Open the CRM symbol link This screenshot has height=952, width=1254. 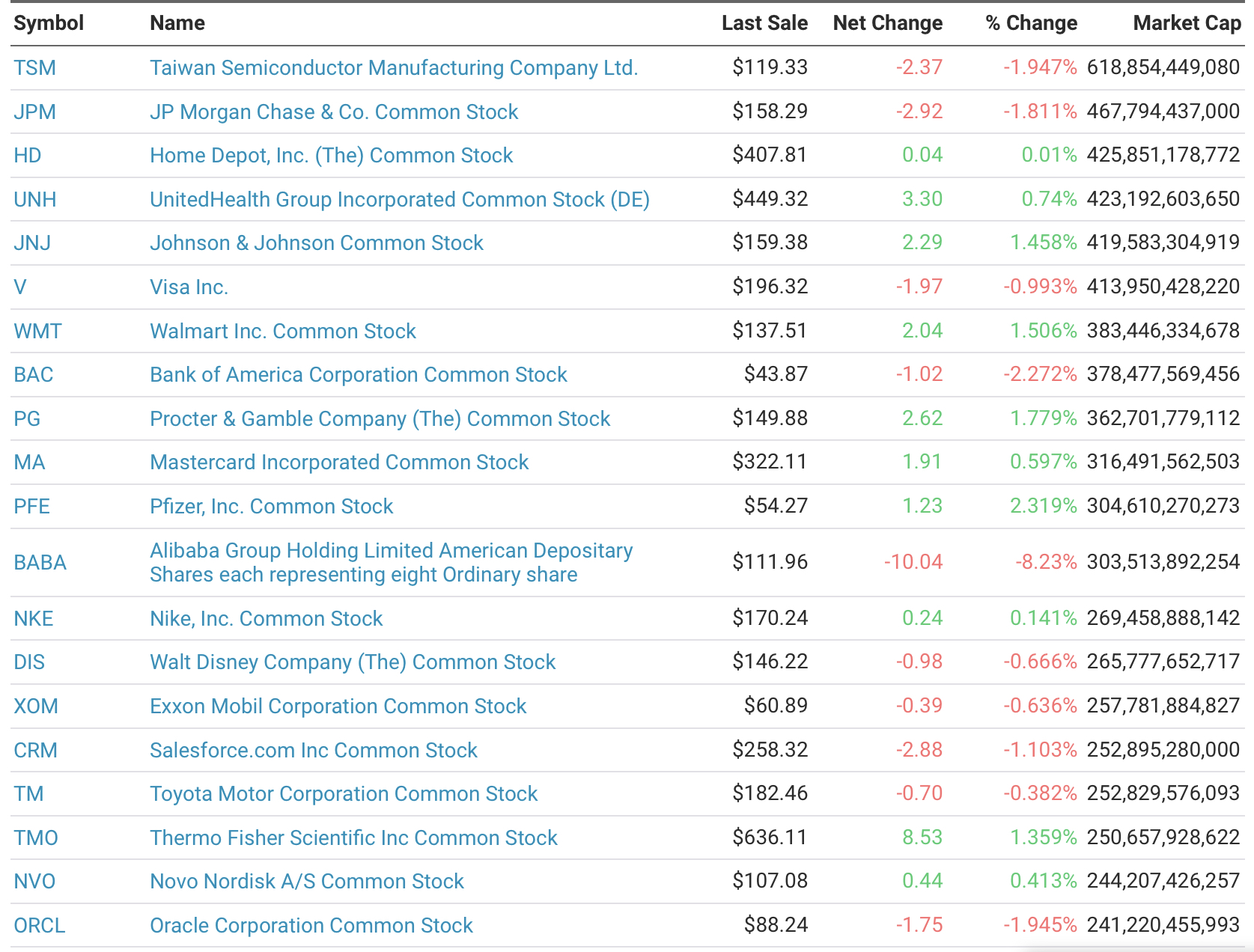[x=36, y=751]
